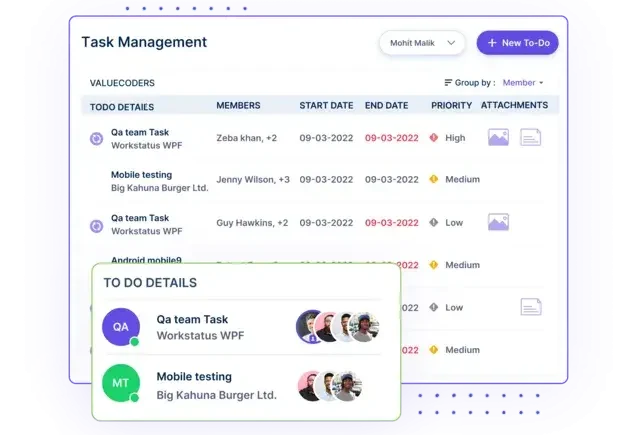The width and height of the screenshot is (637, 435).
Task: Click the Group by sort icon
Action: tap(448, 83)
